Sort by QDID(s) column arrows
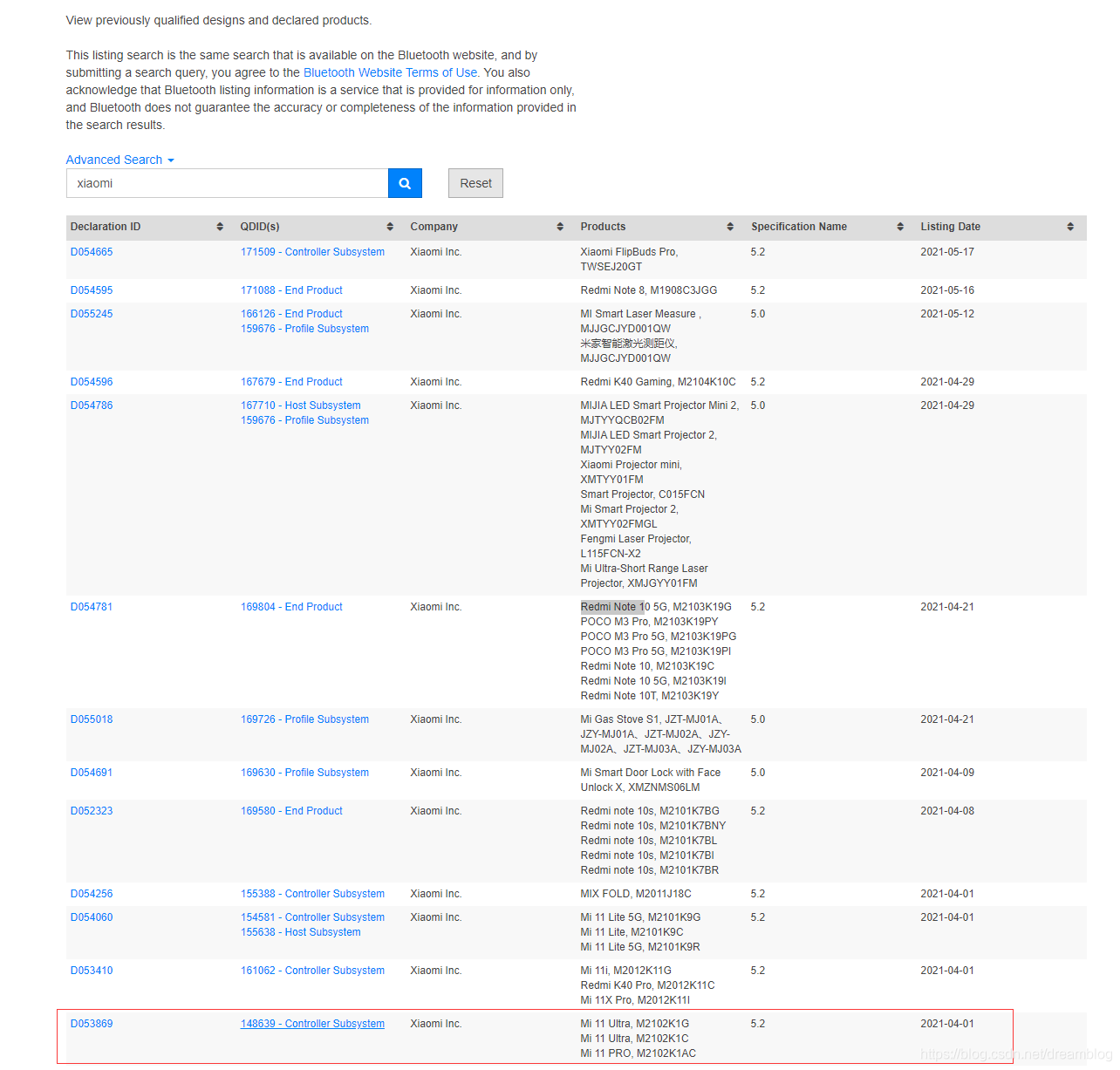The height and width of the screenshot is (1070, 1120). 390,227
